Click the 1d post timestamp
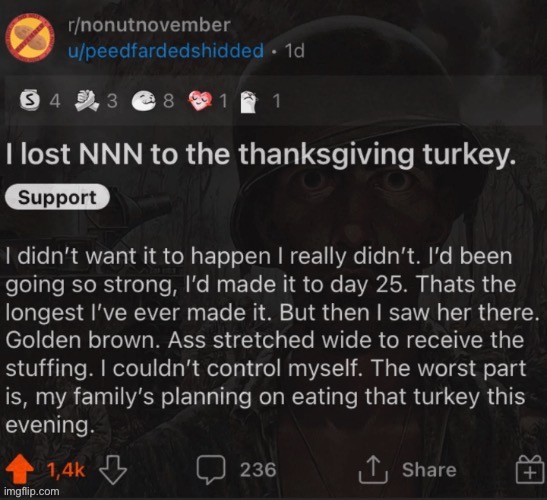 coord(295,51)
